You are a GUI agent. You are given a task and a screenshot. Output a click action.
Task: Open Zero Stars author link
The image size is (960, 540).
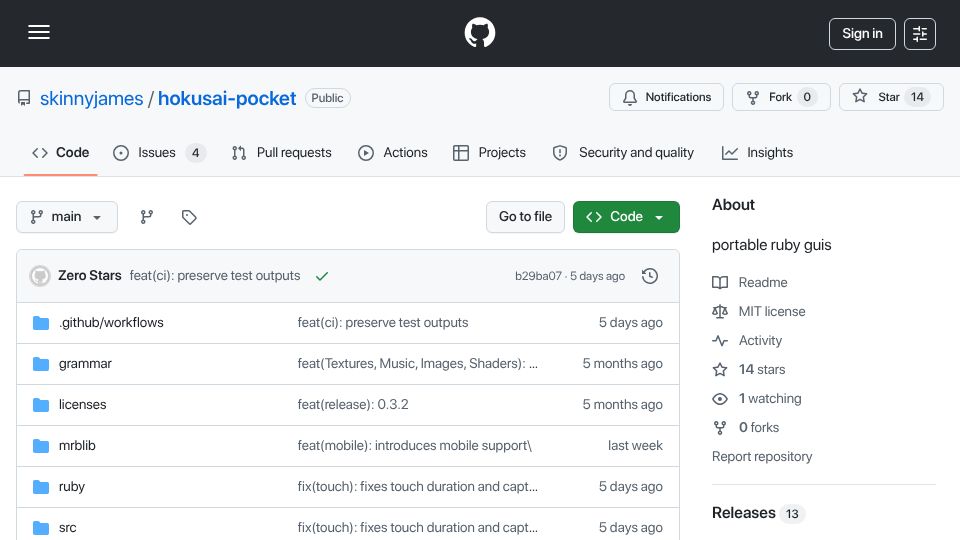point(89,276)
